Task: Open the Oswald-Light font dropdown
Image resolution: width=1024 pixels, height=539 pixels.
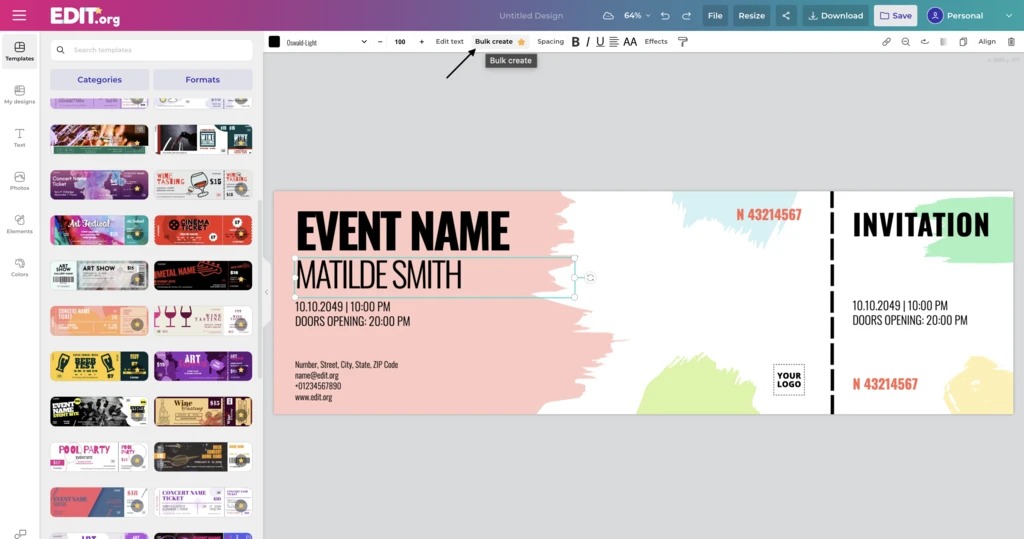Action: [x=327, y=42]
